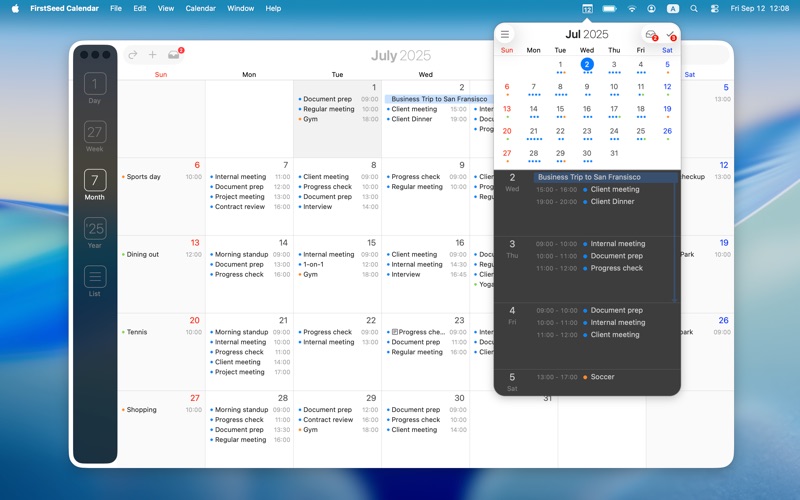Open Sports day event on July 6
The image size is (800, 500).
(x=144, y=177)
